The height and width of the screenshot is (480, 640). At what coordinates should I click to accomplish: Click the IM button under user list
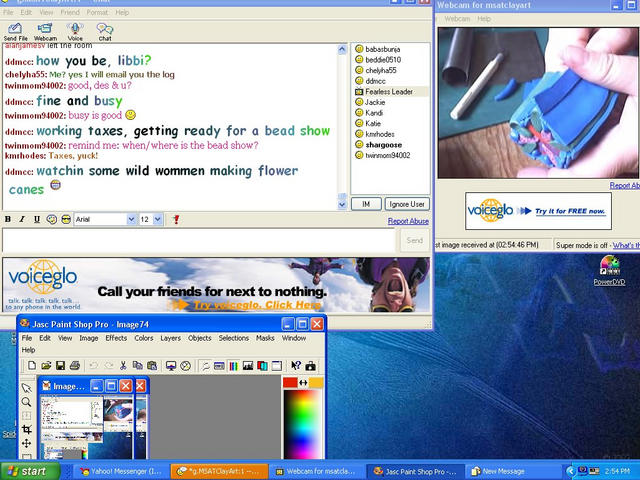[366, 204]
